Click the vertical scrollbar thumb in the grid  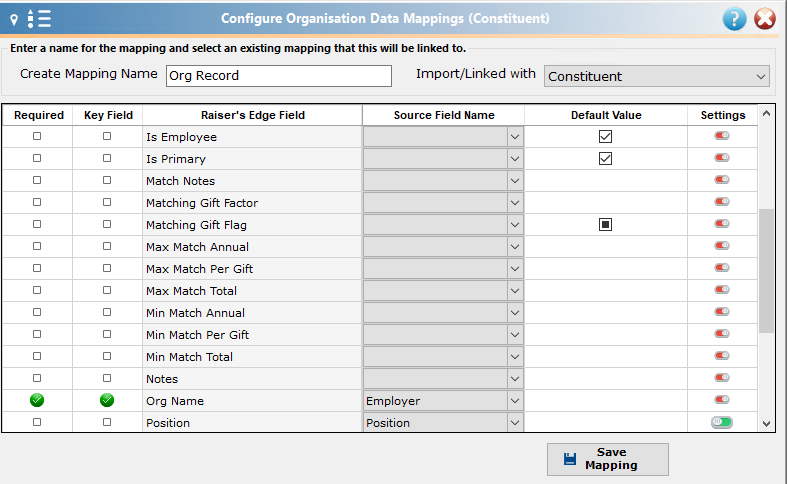pos(766,270)
